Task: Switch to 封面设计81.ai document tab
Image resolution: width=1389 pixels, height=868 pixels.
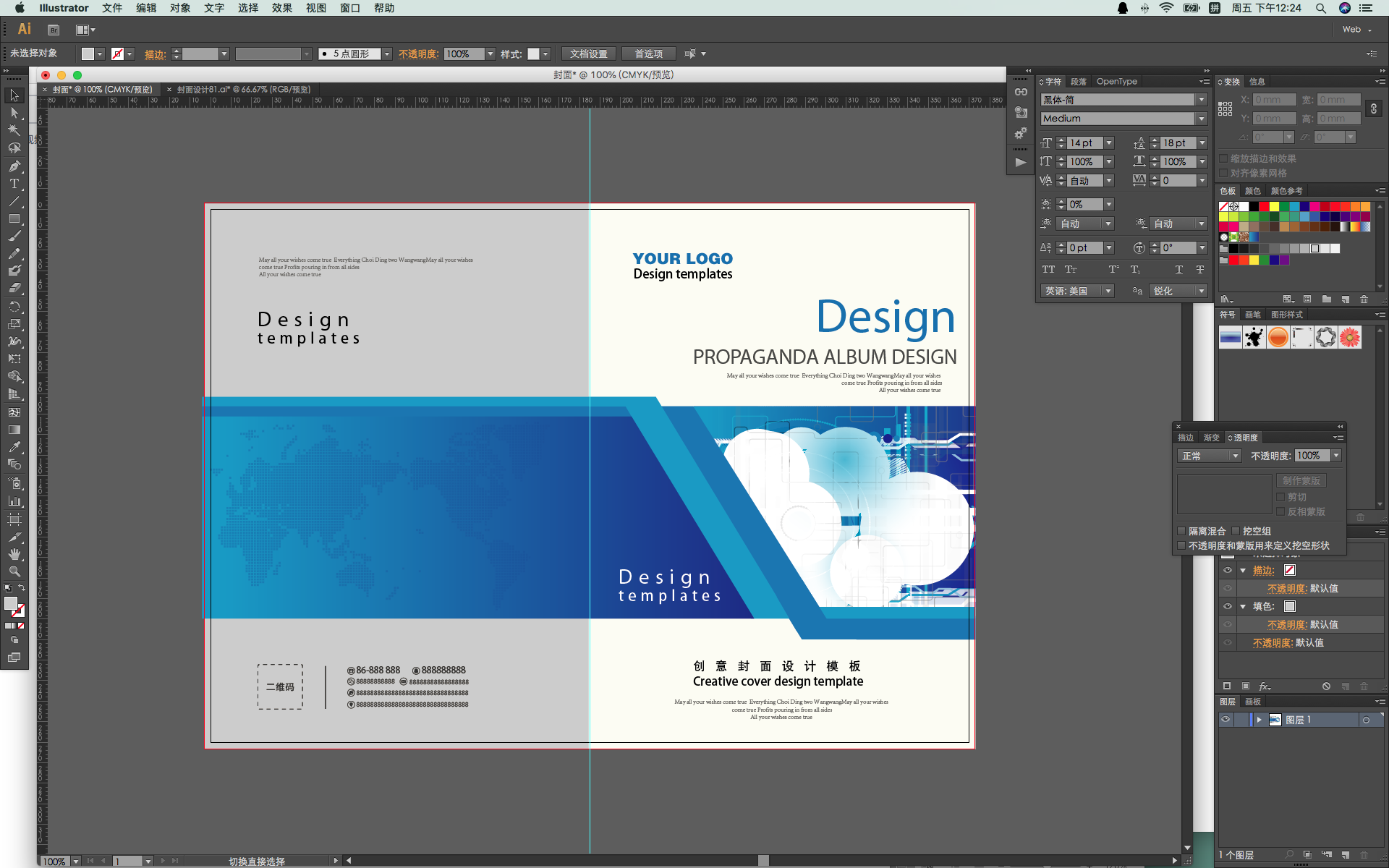Action: tap(243, 90)
